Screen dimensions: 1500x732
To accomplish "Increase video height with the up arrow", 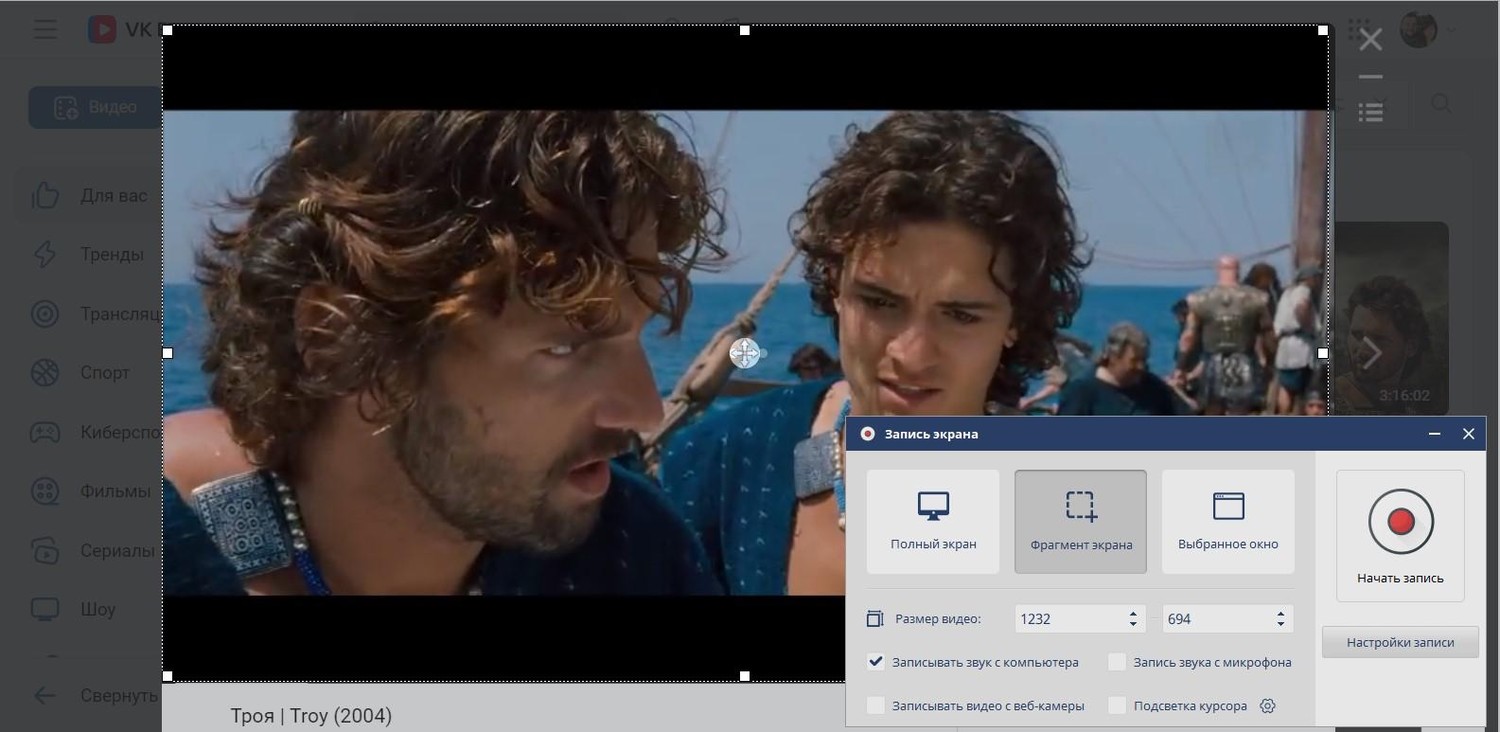I will (1281, 614).
